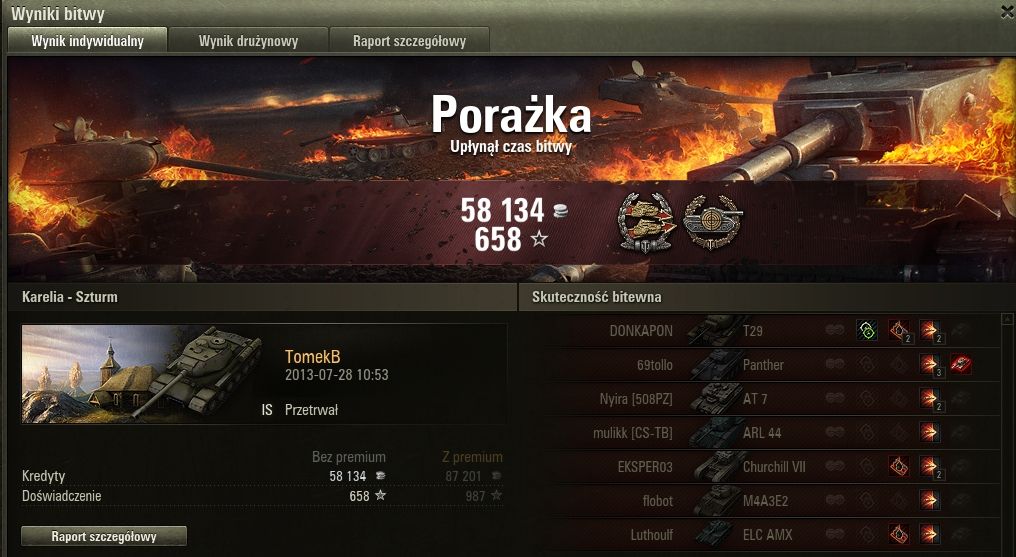Click the kill icon in 69tollo's Panther row

(961, 364)
